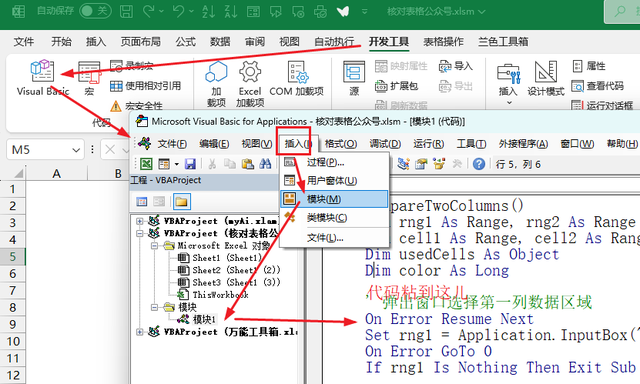This screenshot has height=384, width=640.
Task: Open the VBA 视图(V) menu
Action: 256,144
